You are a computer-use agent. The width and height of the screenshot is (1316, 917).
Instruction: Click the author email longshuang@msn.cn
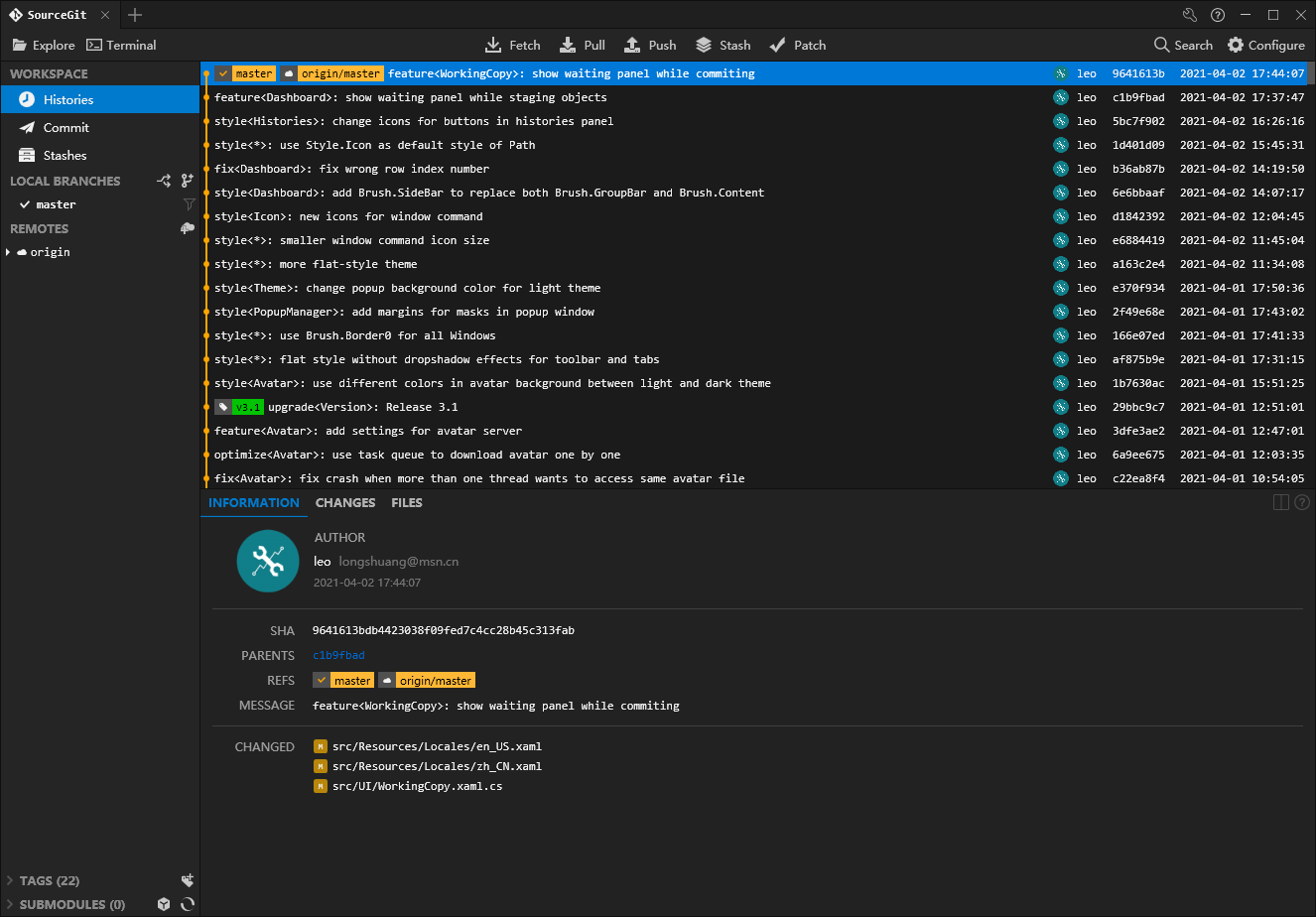[x=399, y=562]
